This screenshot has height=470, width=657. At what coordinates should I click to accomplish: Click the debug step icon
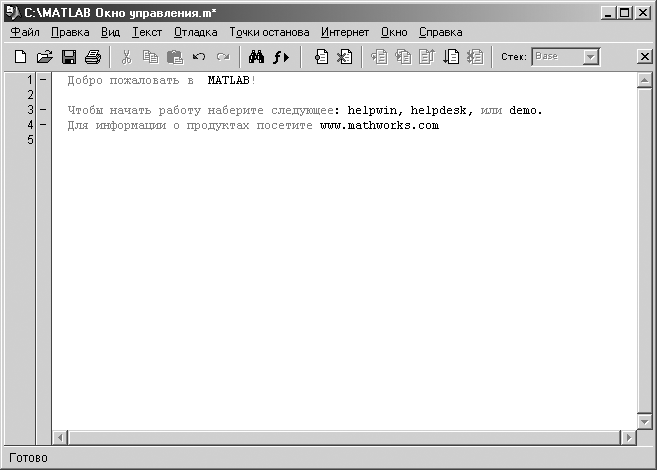point(379,57)
